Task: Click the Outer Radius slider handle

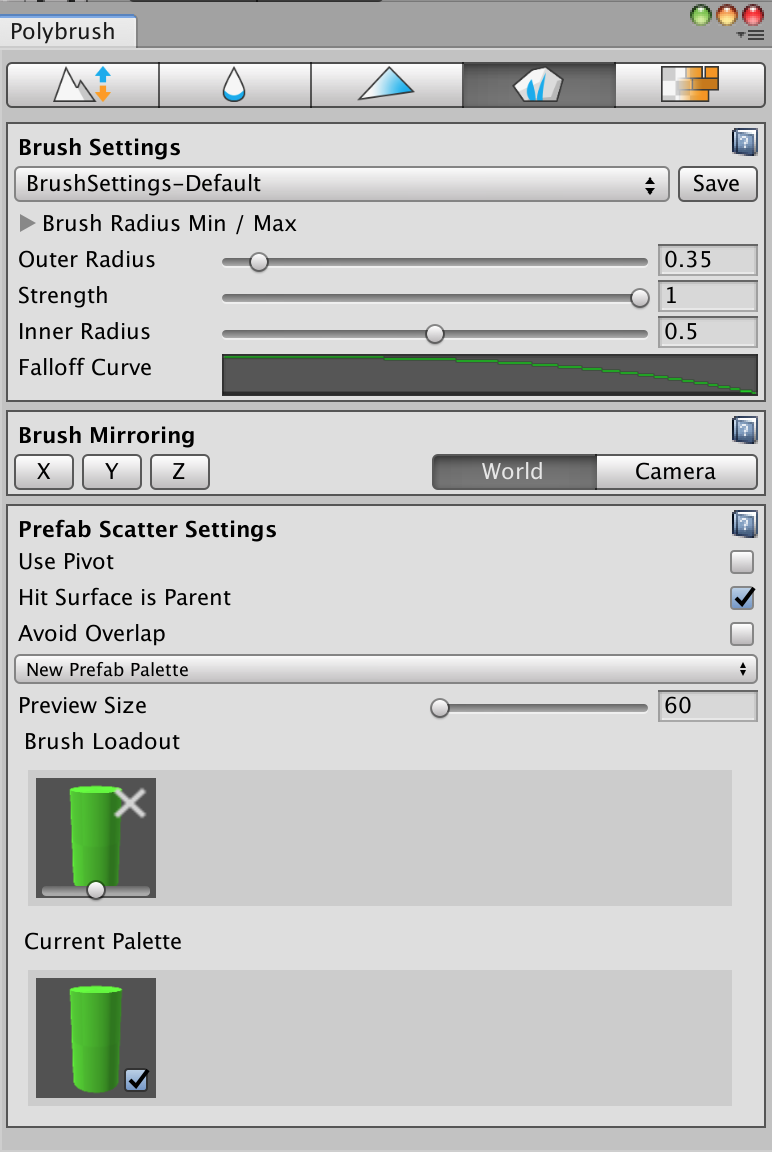Action: [x=259, y=262]
